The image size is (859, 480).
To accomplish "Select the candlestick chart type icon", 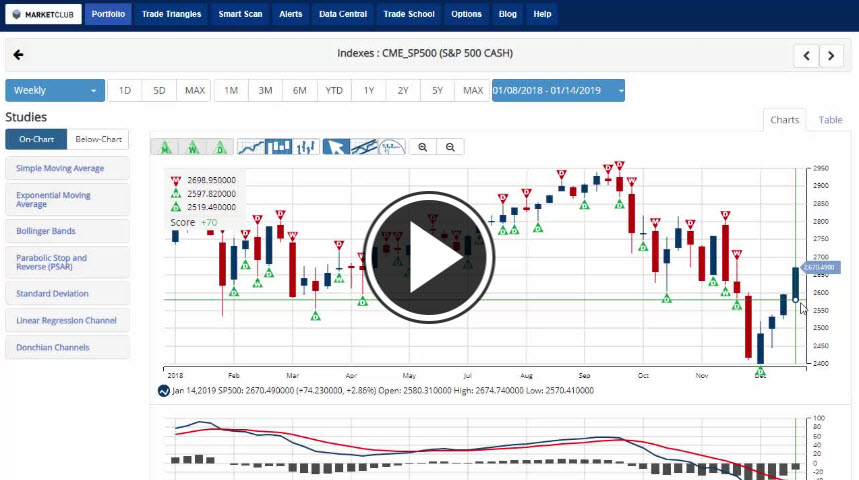I will 279,147.
